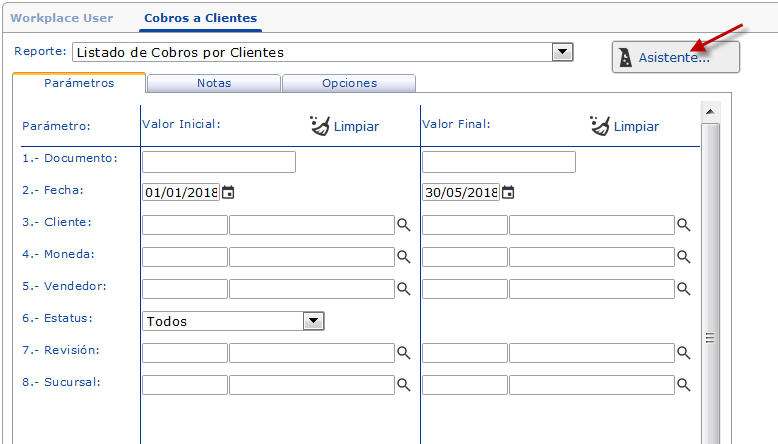Open the Estatus dropdown
Screen dimensions: 778x444
(x=314, y=321)
